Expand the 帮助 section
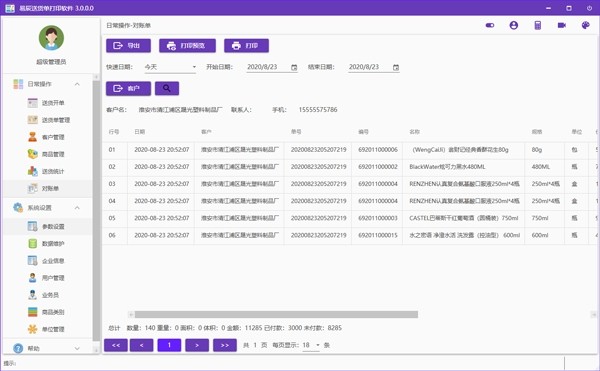 point(77,348)
